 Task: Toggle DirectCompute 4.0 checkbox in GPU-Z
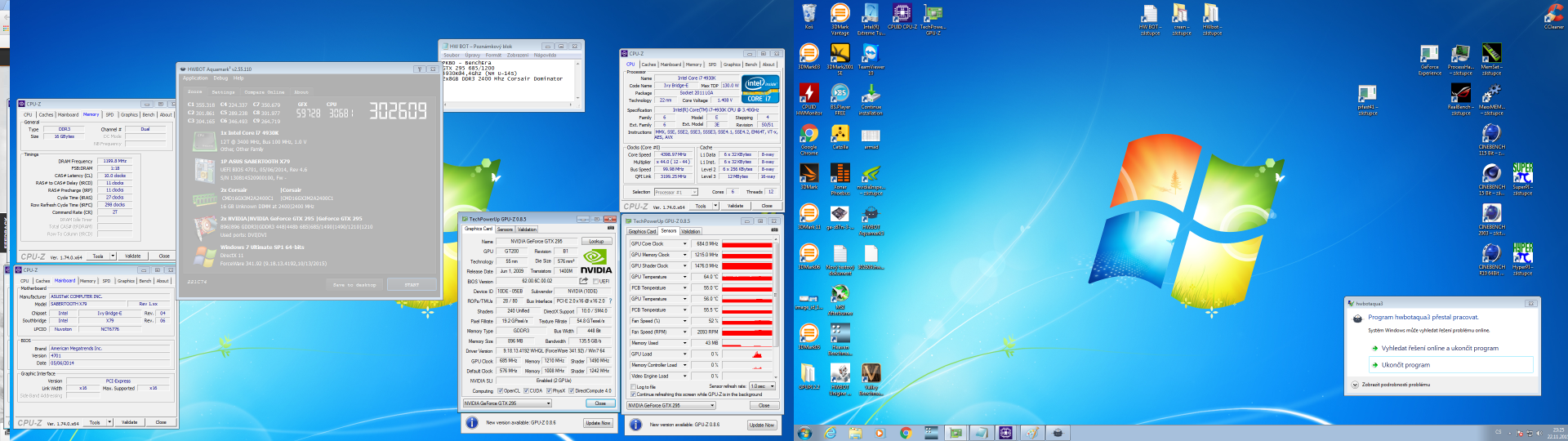click(572, 390)
